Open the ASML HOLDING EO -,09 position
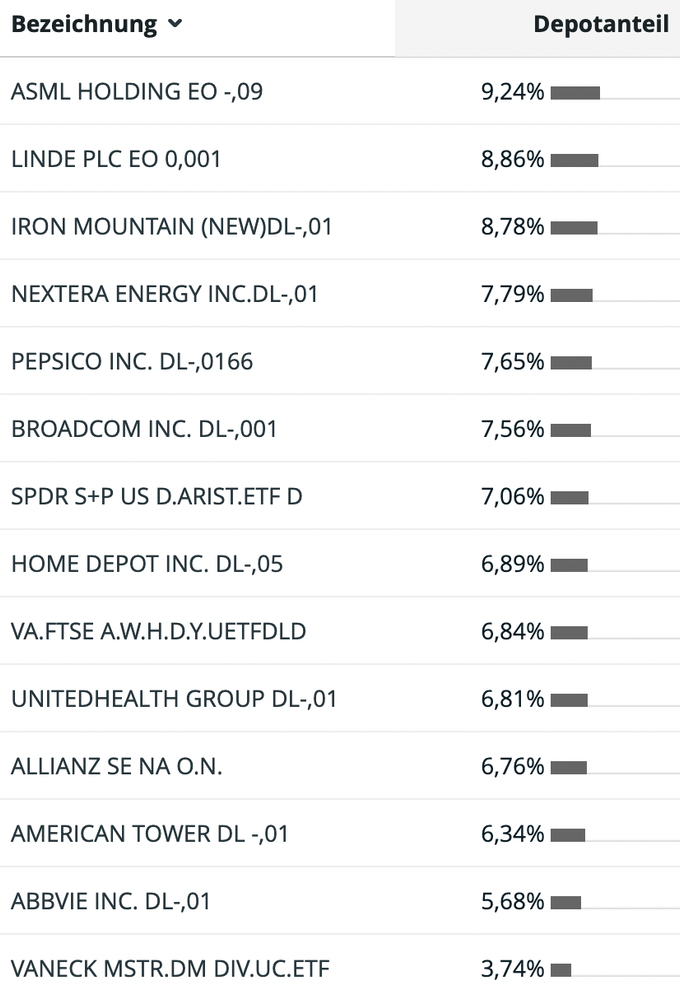 (137, 92)
